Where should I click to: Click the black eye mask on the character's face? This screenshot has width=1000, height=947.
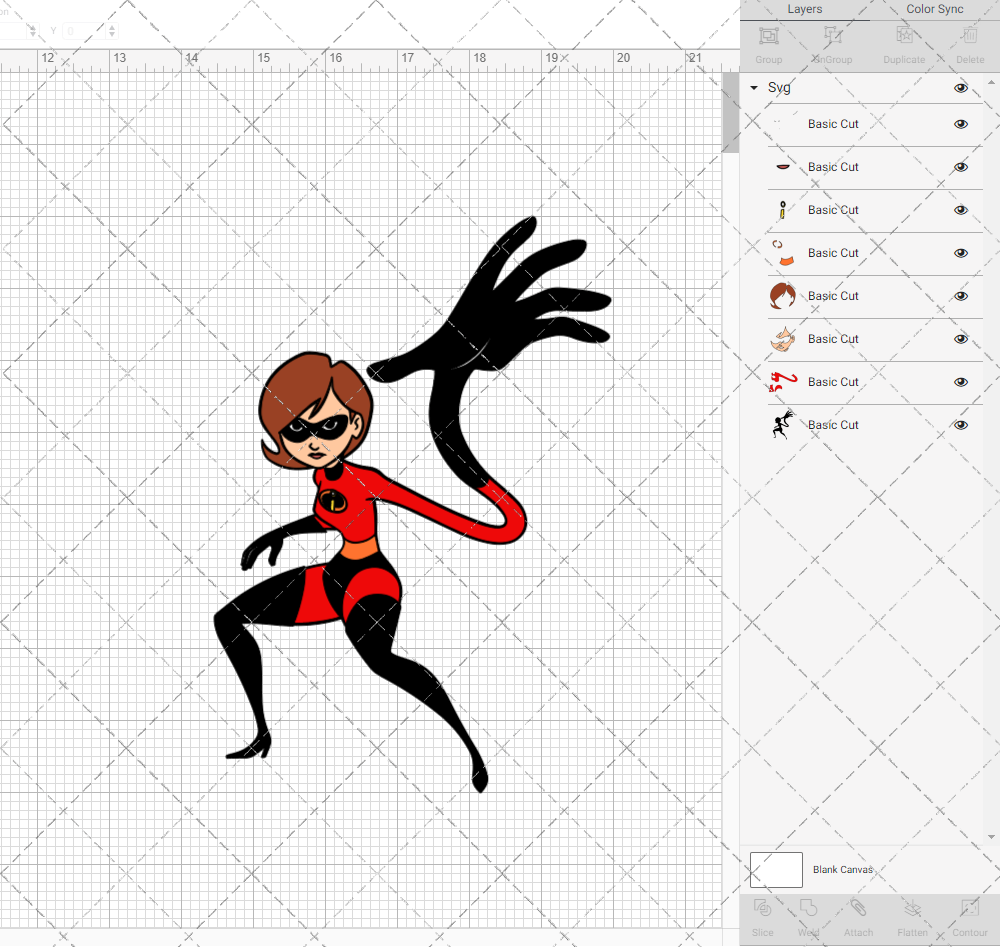click(x=315, y=428)
